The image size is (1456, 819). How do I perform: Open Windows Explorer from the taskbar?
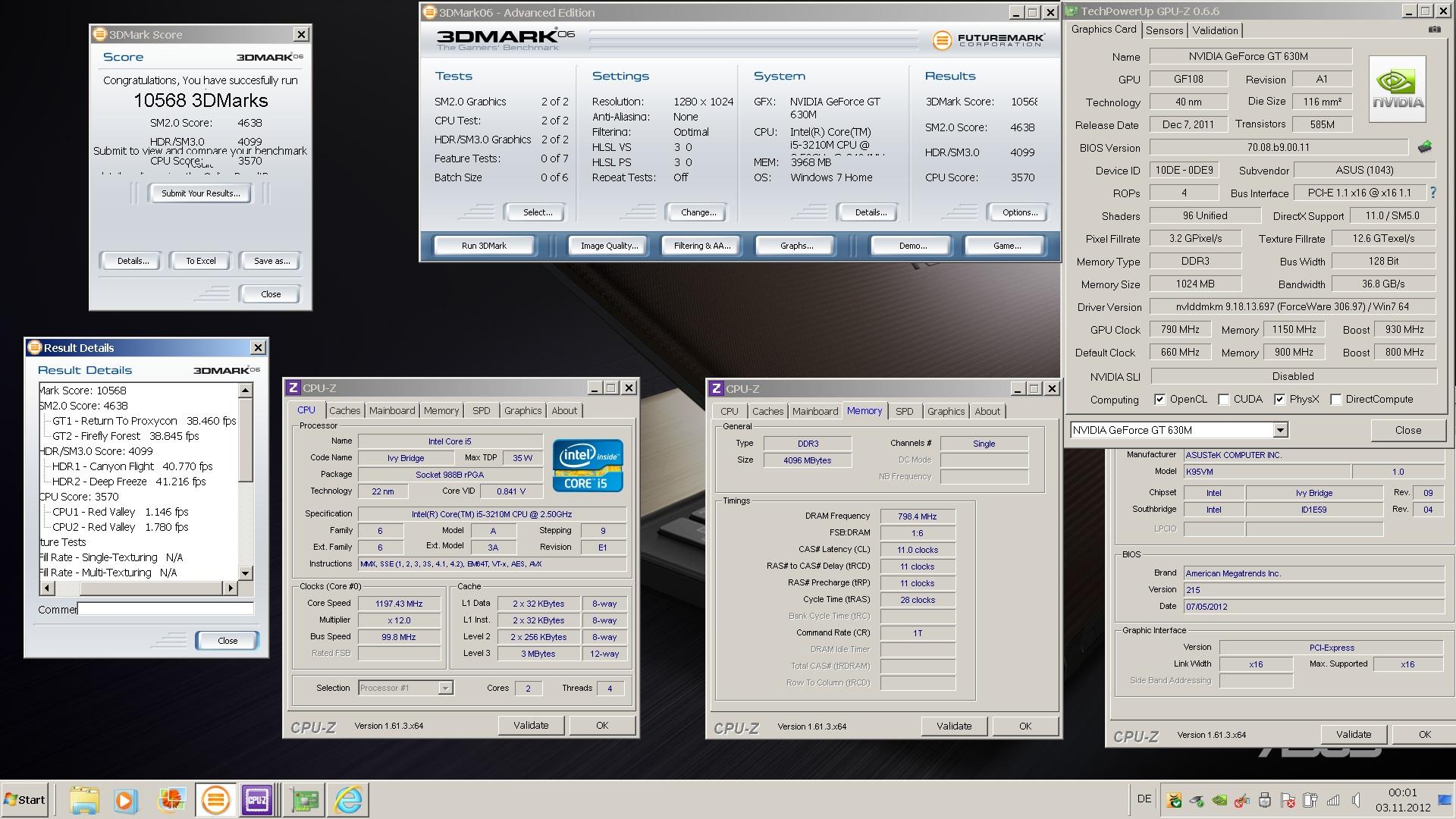click(84, 800)
